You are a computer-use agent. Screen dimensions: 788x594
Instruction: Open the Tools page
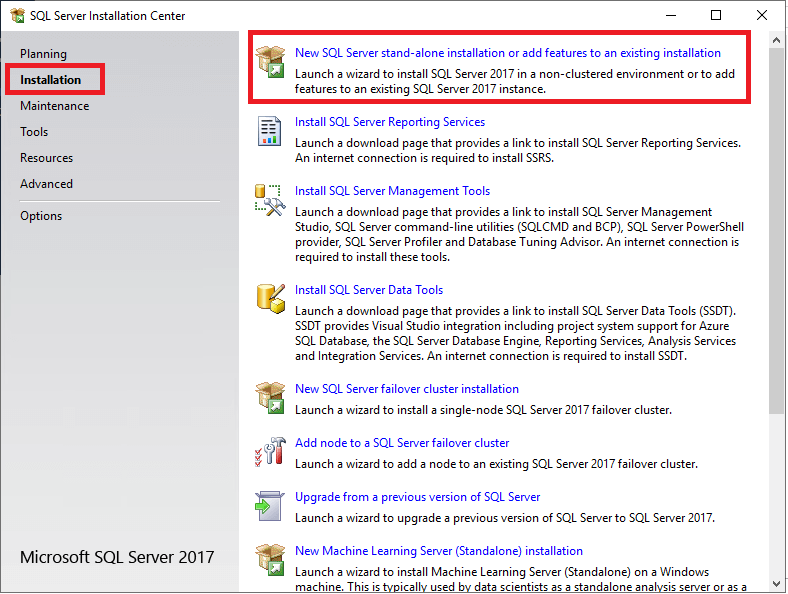[34, 132]
